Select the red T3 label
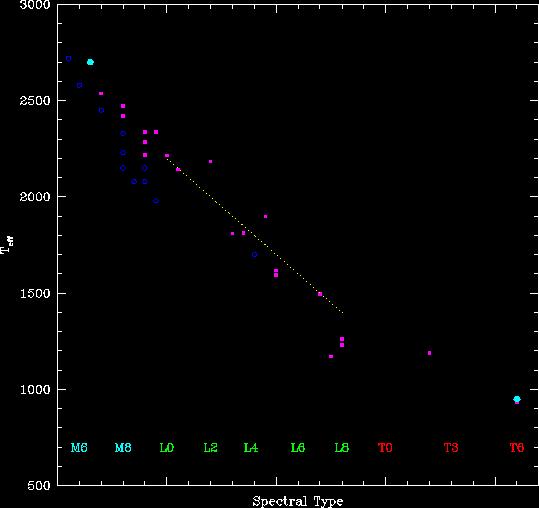539x508 pixels. [451, 448]
